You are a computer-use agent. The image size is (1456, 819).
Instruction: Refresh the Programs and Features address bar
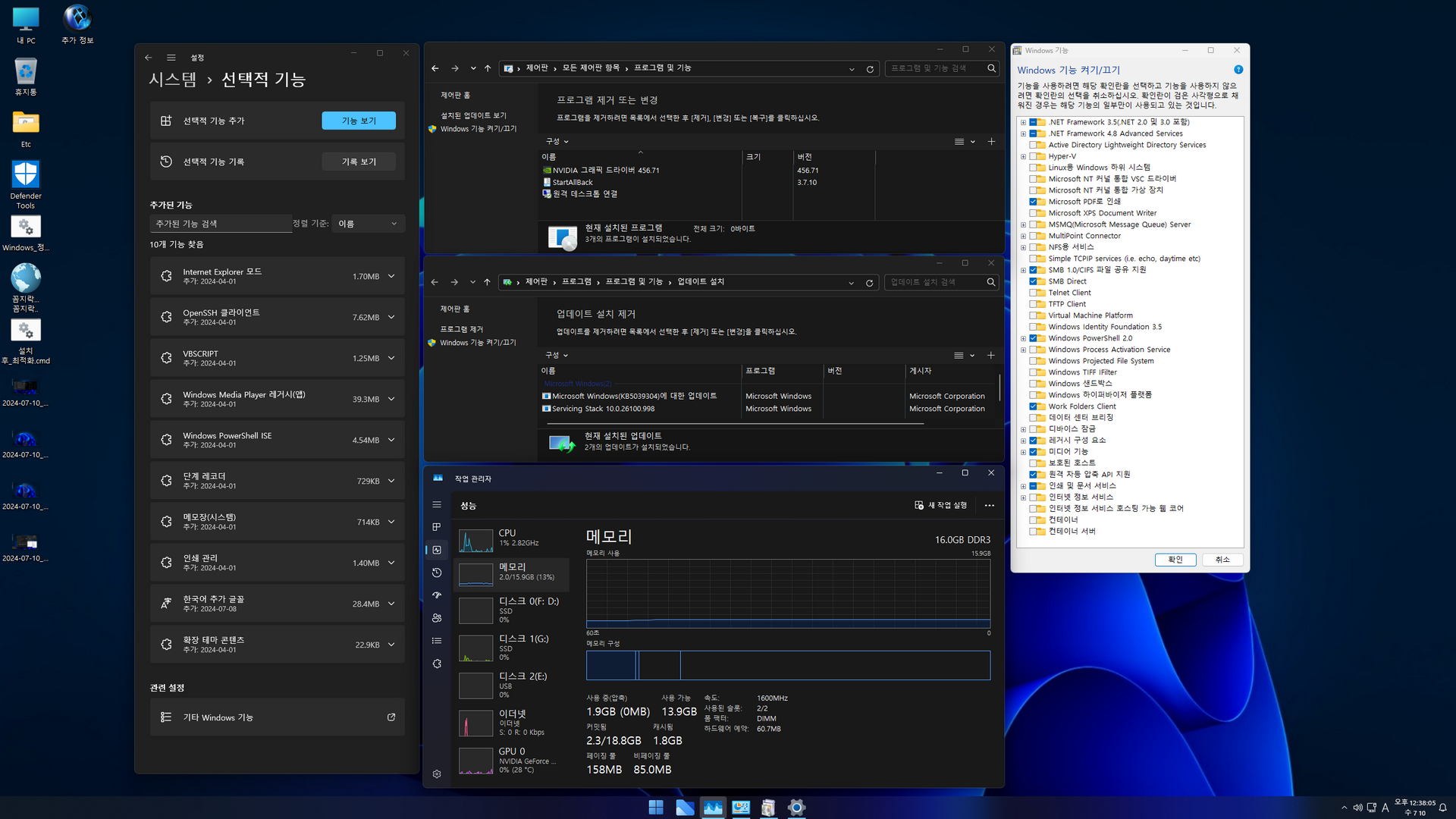(870, 68)
